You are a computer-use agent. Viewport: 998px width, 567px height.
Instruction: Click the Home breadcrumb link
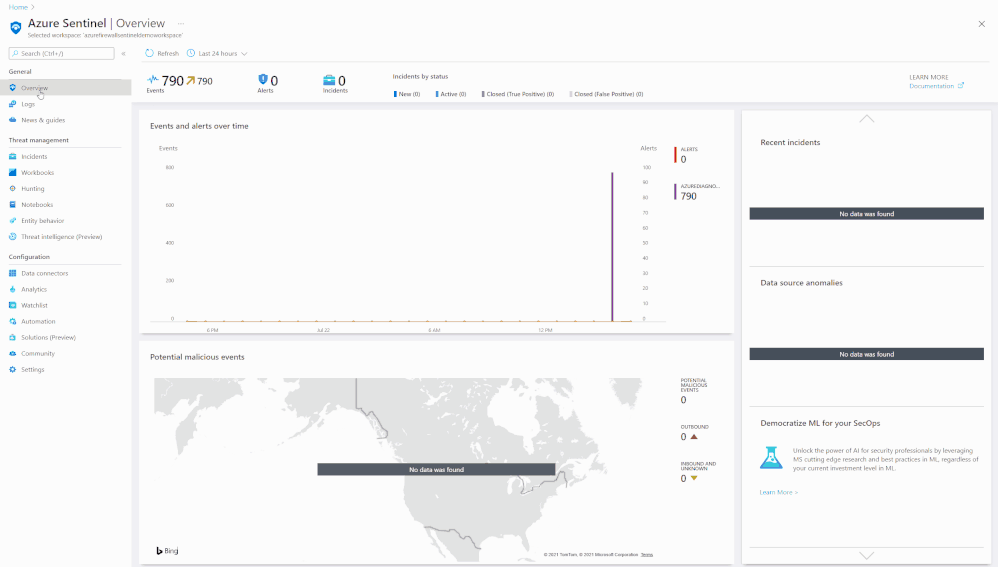point(18,7)
